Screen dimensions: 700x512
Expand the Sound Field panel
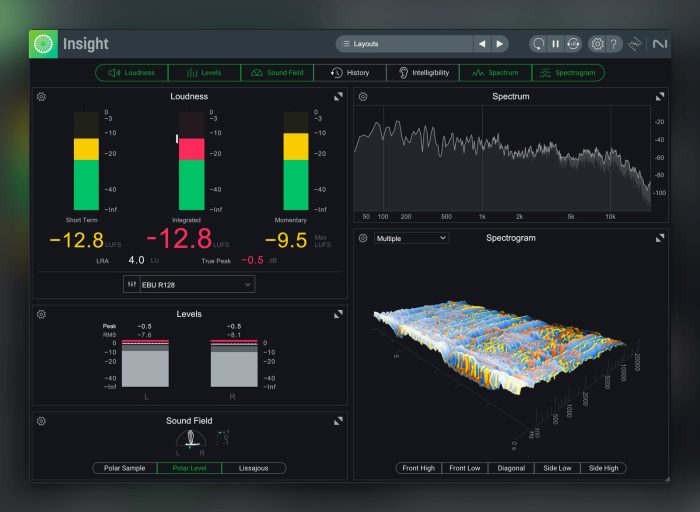click(338, 421)
